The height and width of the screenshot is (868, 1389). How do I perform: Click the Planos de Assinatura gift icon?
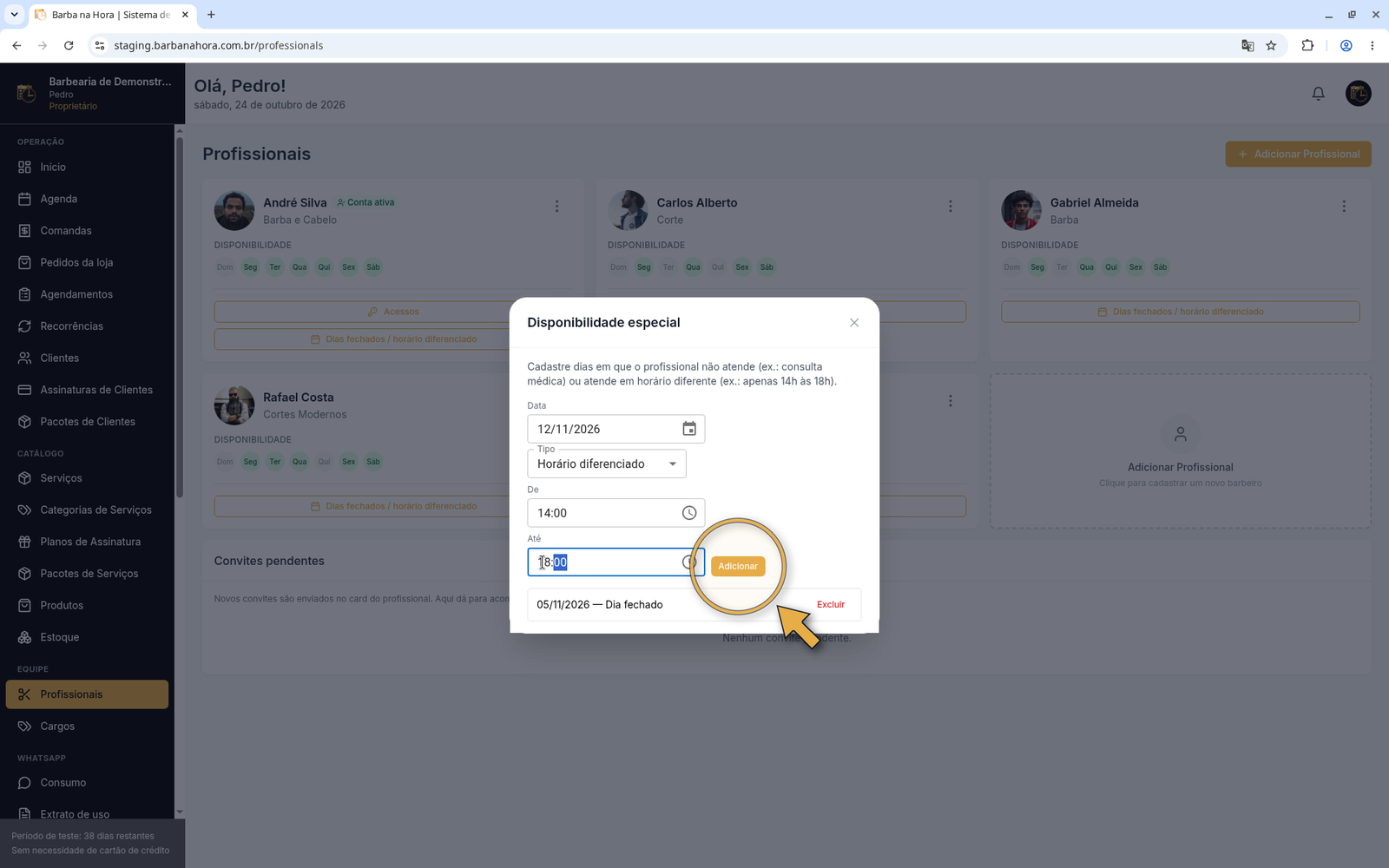[24, 542]
